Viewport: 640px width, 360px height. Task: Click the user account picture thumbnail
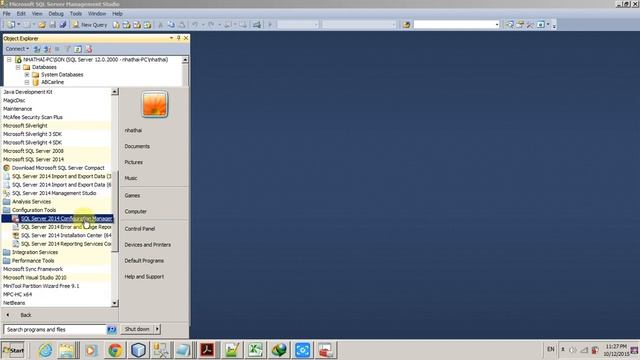point(155,104)
